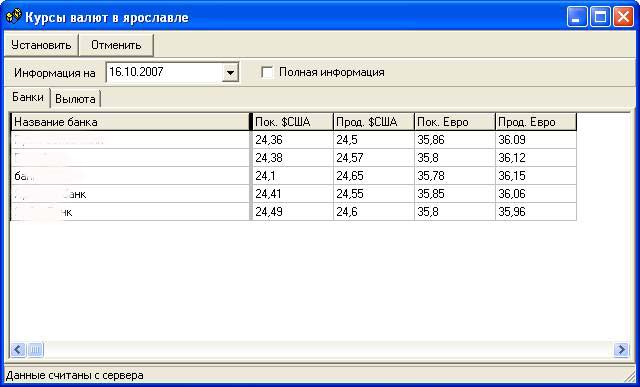640x387 pixels.
Task: Select cell with value 24,38
Action: [x=293, y=158]
